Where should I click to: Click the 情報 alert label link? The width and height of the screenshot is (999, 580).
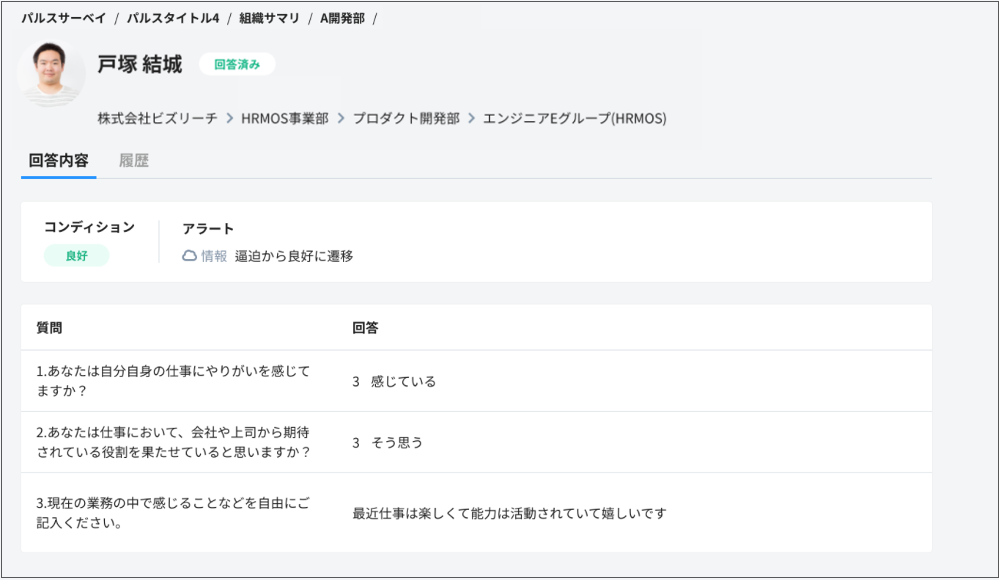pyautogui.click(x=215, y=256)
